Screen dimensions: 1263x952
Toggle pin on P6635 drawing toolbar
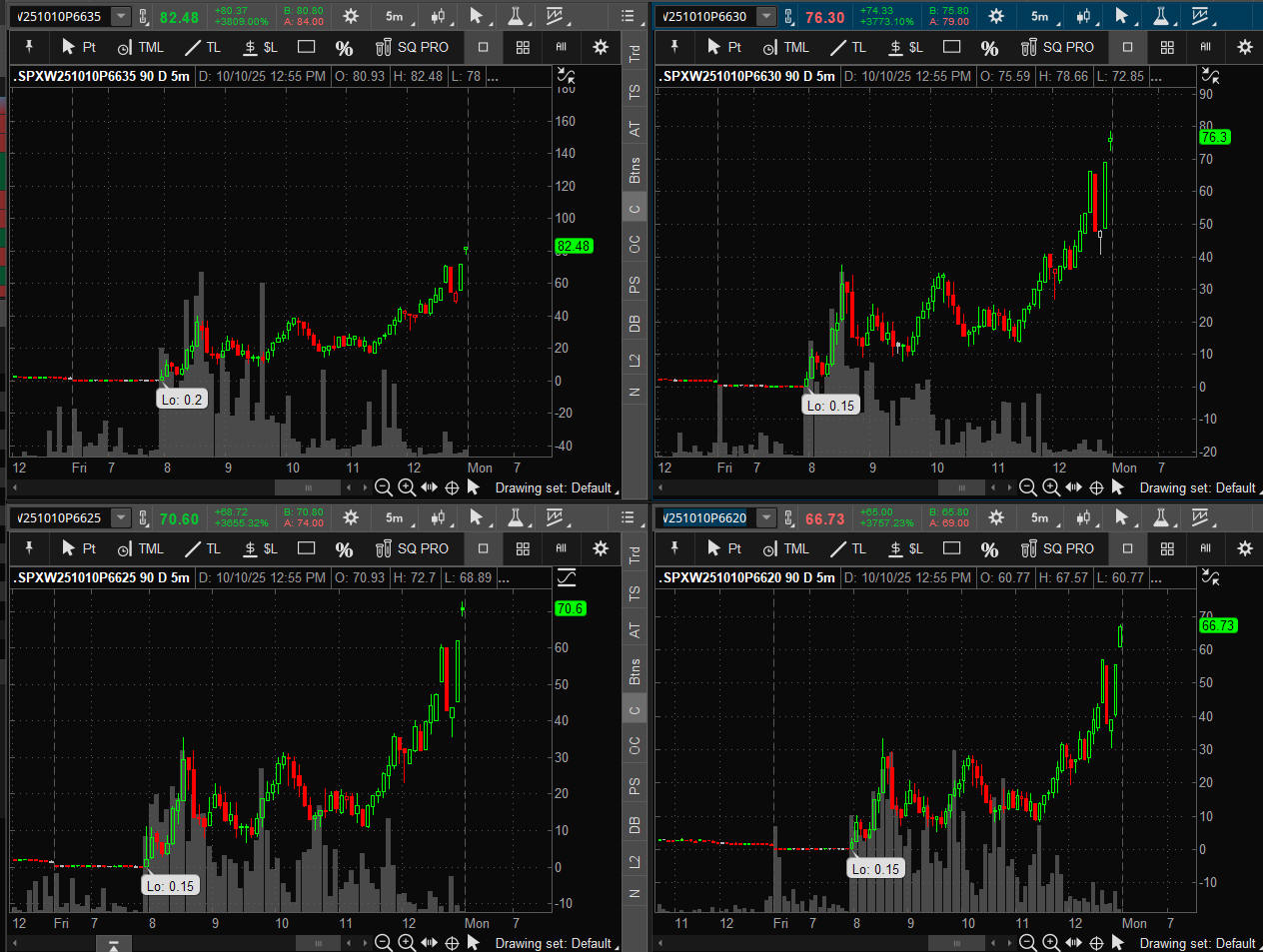29,47
